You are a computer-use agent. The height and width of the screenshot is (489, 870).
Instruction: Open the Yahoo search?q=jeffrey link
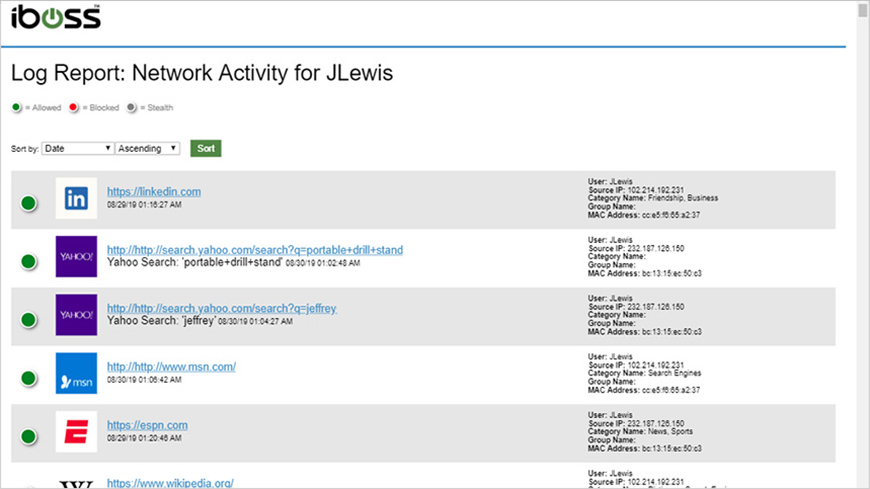pos(221,308)
